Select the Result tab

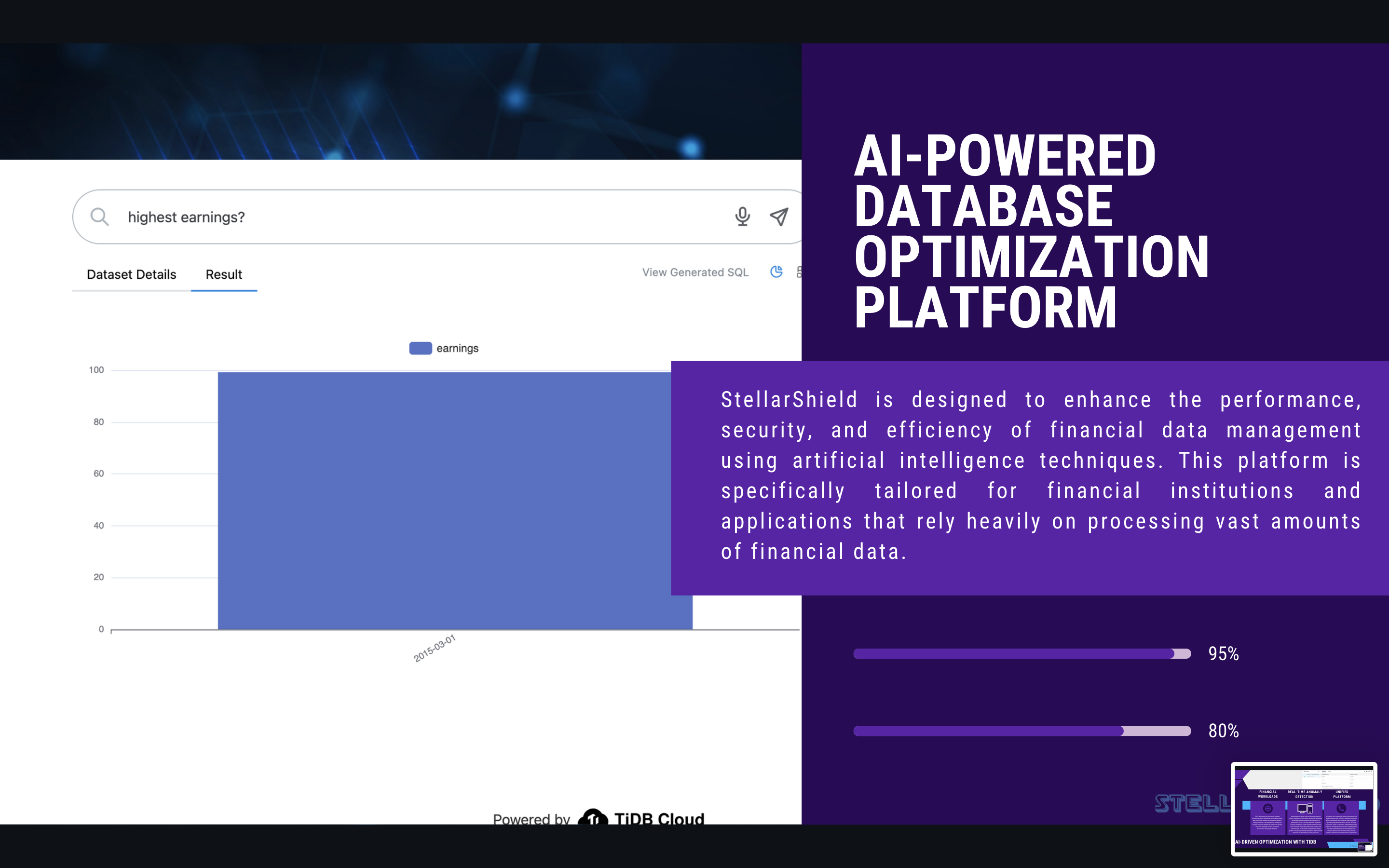pos(224,274)
